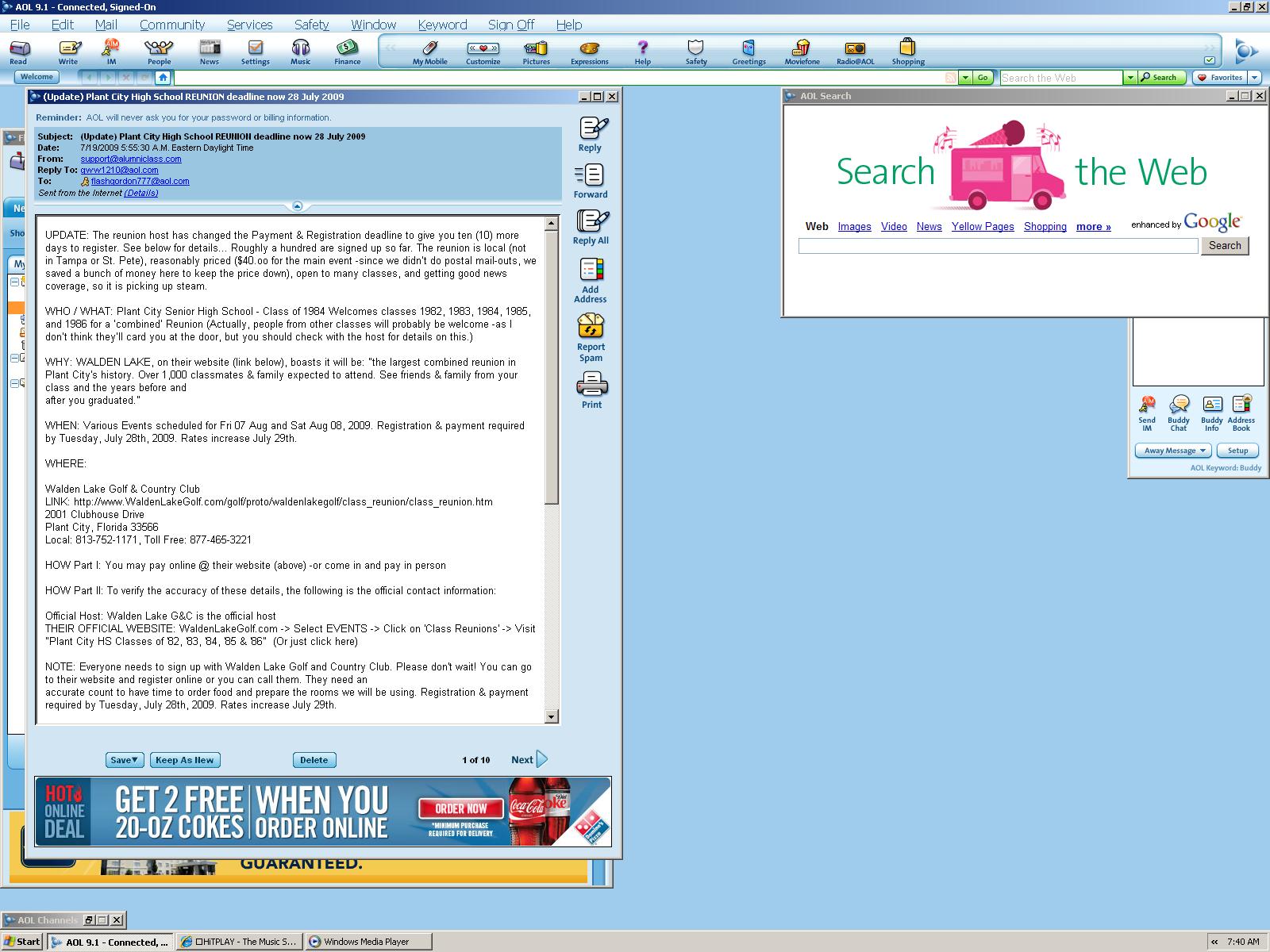
Task: Switch to Windows Media Player in taskbar
Action: click(368, 942)
